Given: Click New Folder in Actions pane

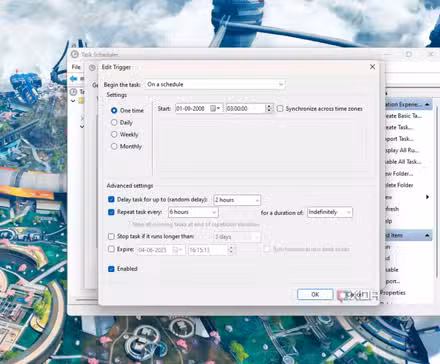Looking at the screenshot, I should [399, 174].
